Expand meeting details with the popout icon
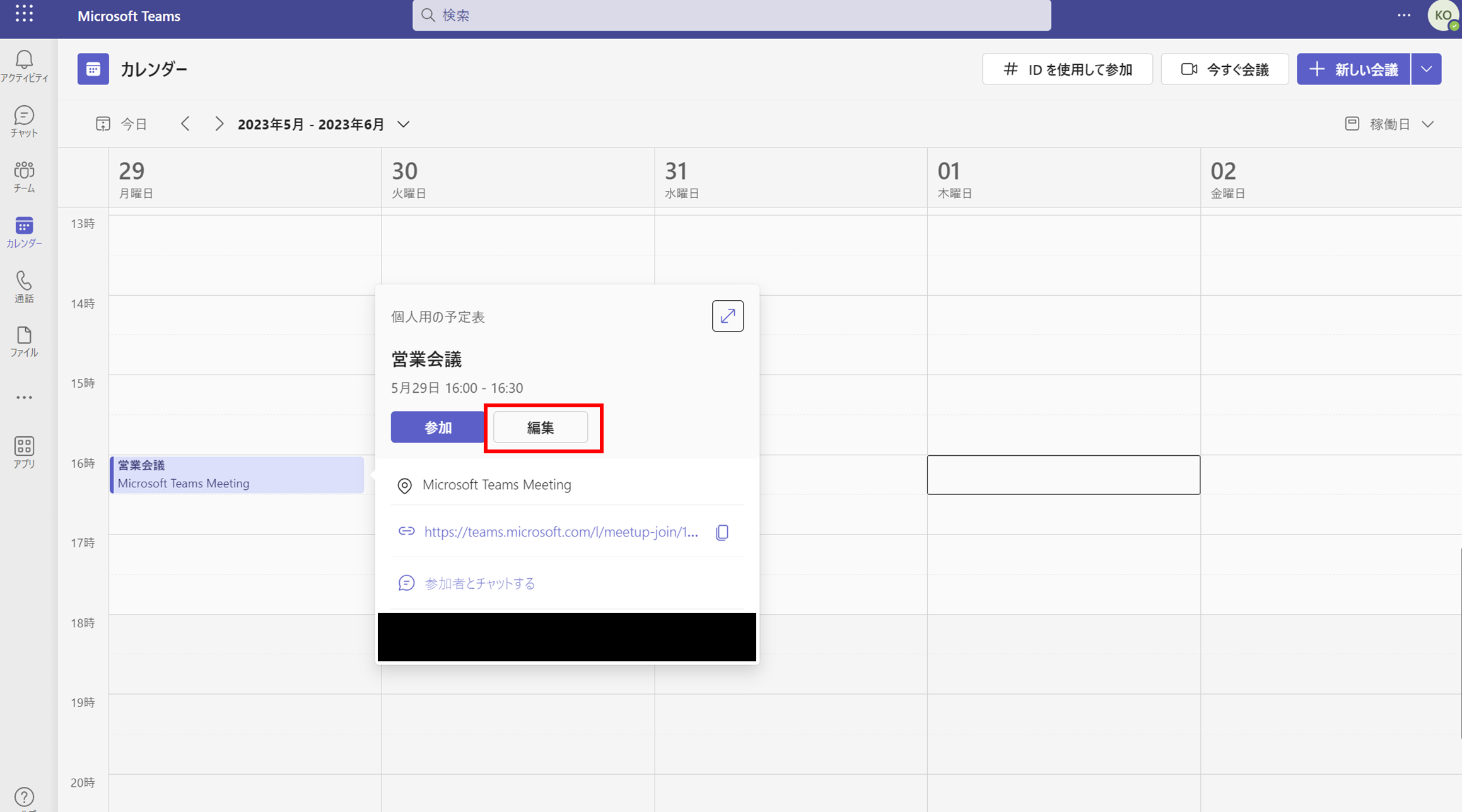 [x=728, y=316]
